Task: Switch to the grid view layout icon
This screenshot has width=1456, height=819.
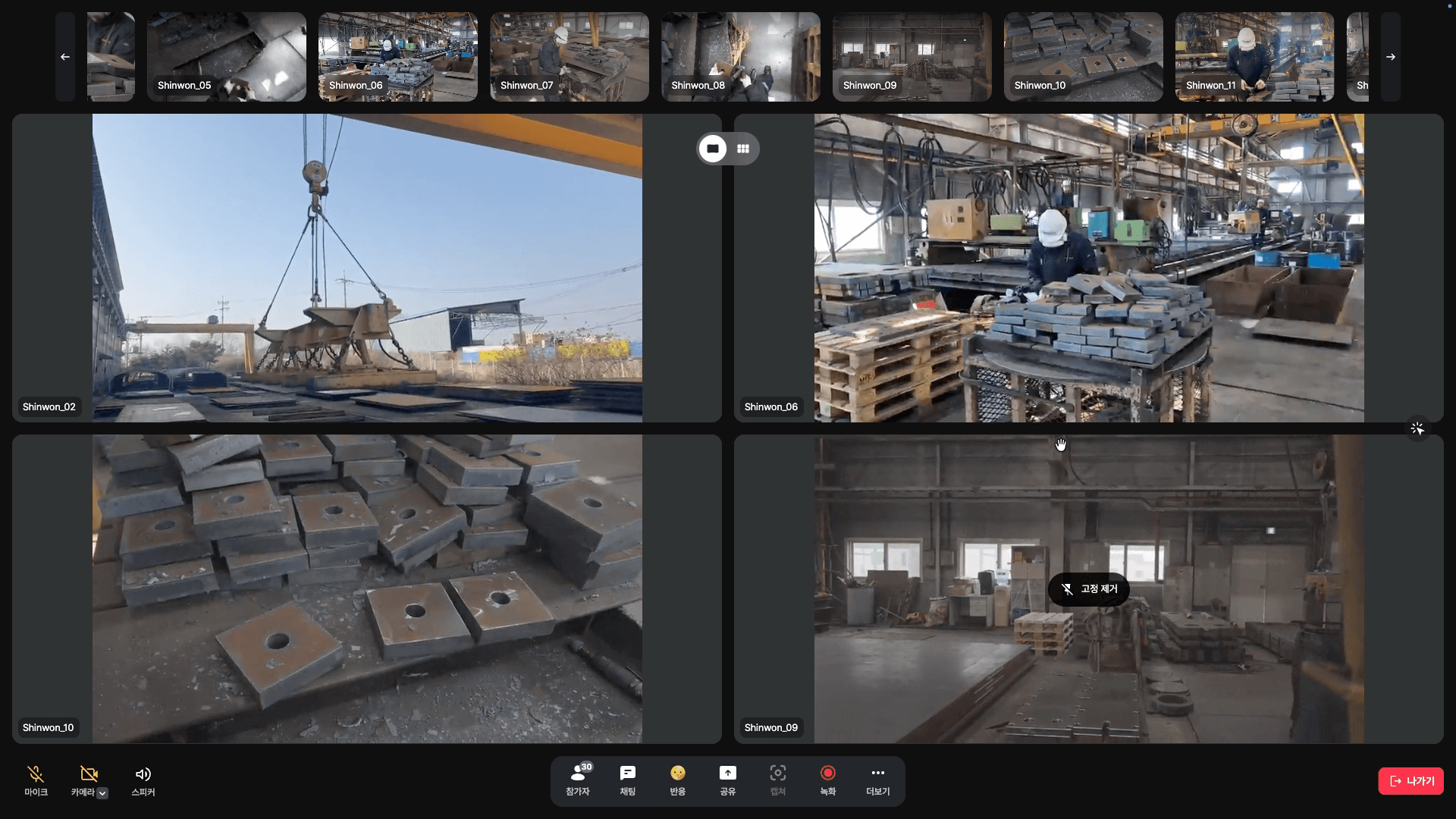Action: pyautogui.click(x=743, y=149)
